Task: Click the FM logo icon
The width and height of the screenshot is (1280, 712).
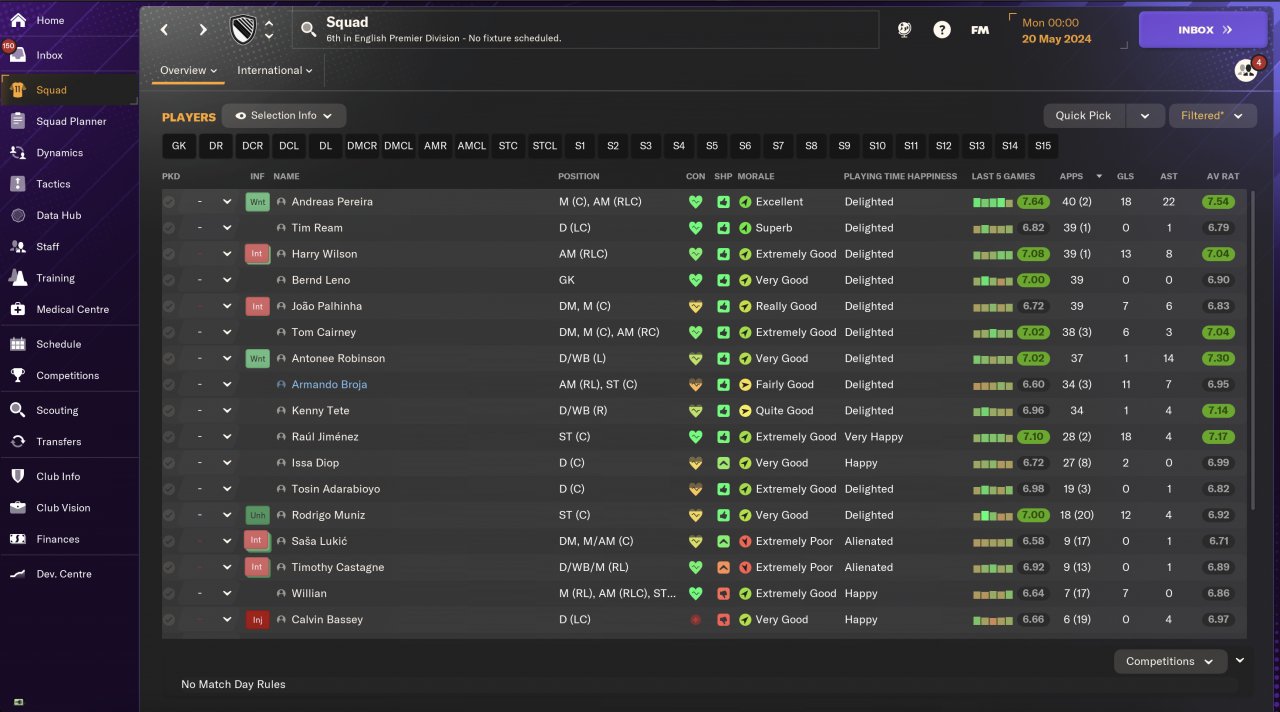Action: [980, 30]
